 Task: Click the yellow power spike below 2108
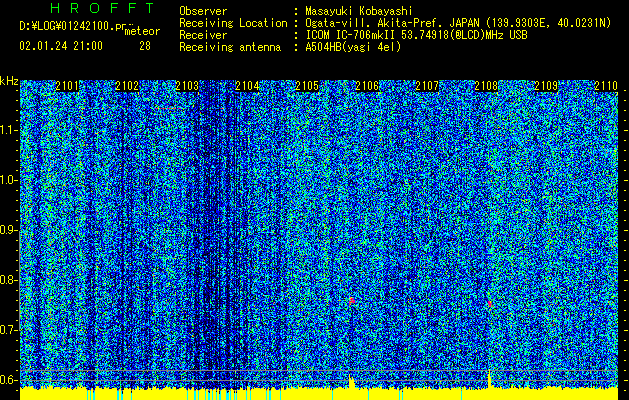tap(489, 380)
